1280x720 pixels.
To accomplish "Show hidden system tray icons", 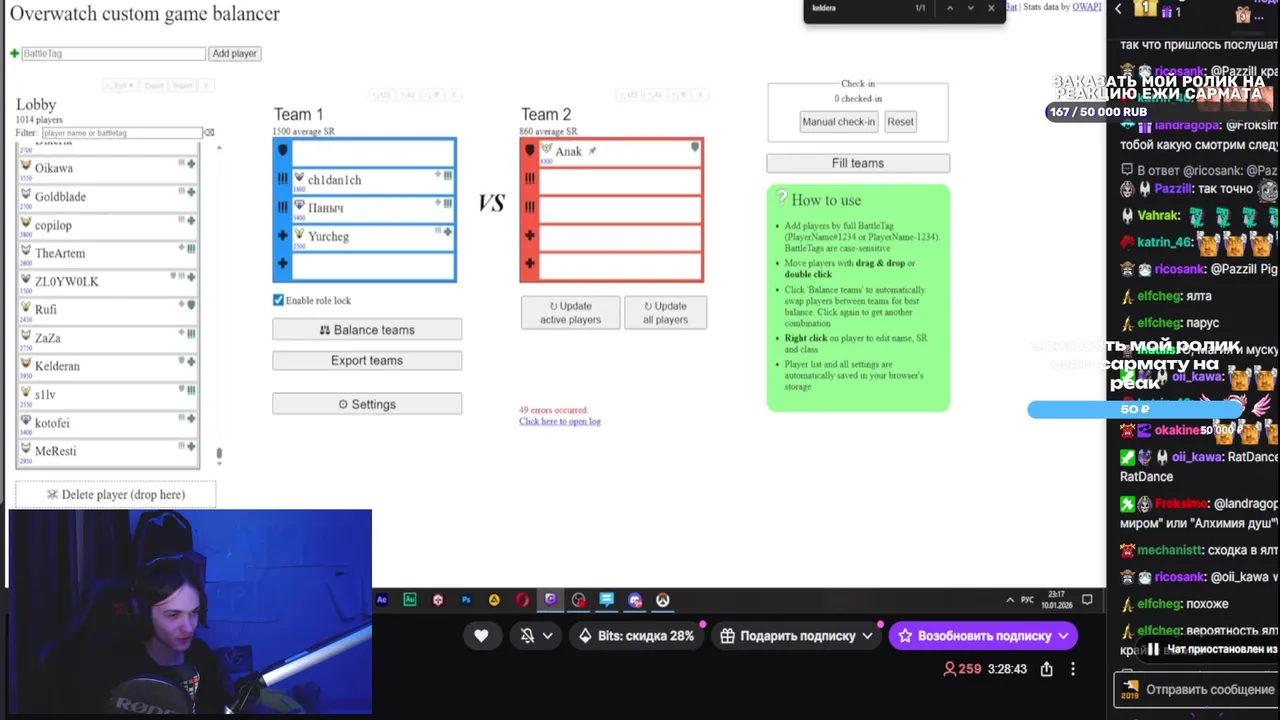I will coord(1009,600).
